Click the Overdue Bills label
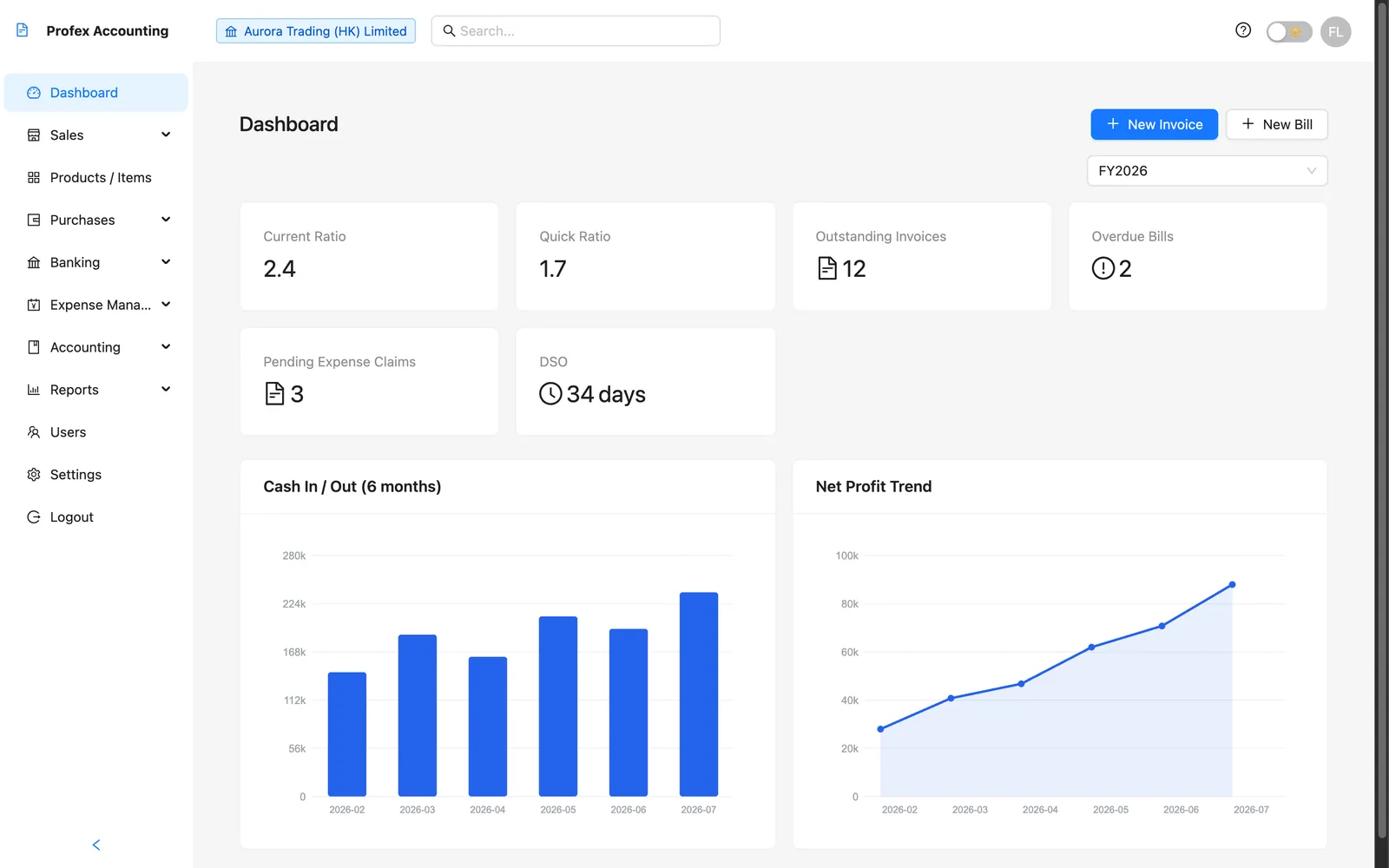Image resolution: width=1389 pixels, height=868 pixels. point(1132,237)
